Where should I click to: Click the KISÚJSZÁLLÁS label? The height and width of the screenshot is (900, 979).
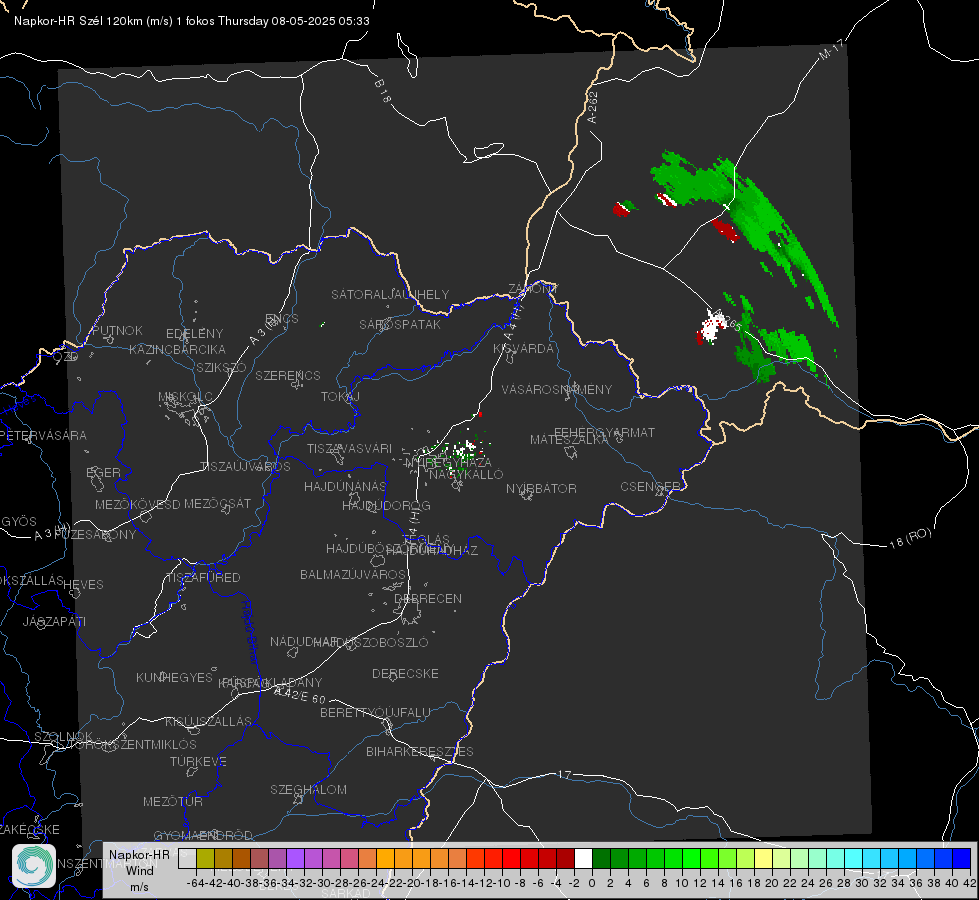[208, 721]
